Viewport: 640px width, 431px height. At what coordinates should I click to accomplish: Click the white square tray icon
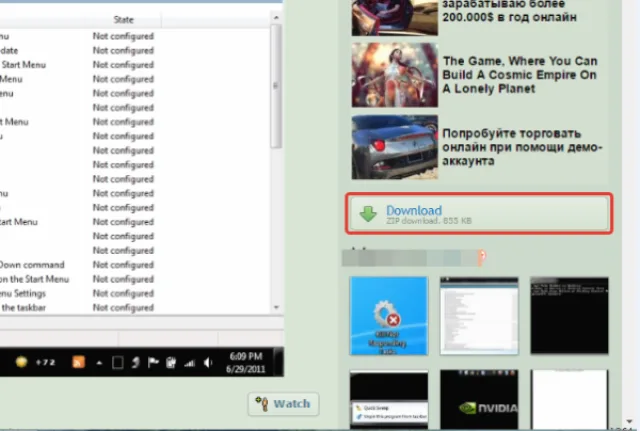(x=118, y=362)
